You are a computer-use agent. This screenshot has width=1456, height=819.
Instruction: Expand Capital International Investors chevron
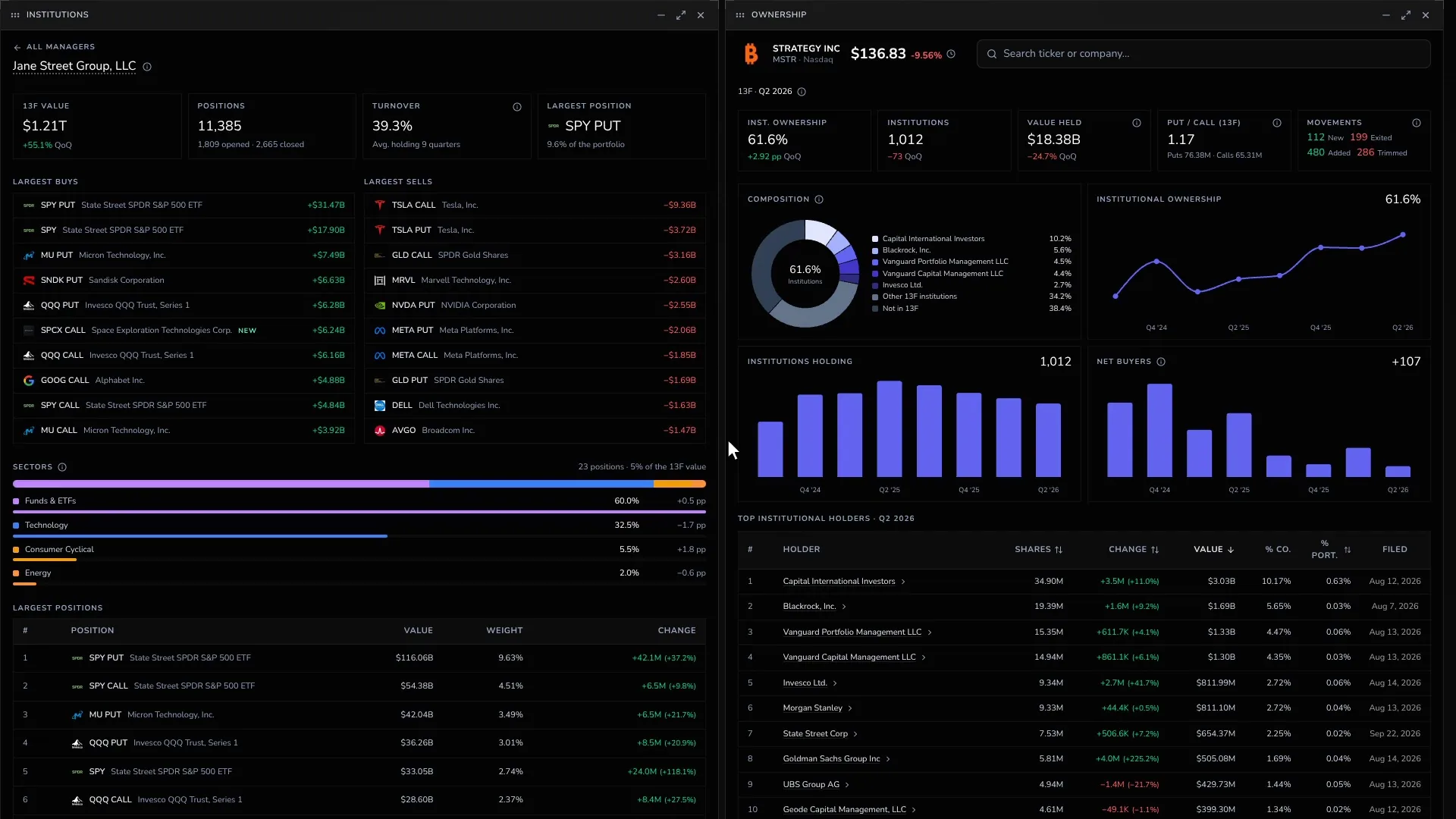tap(903, 582)
